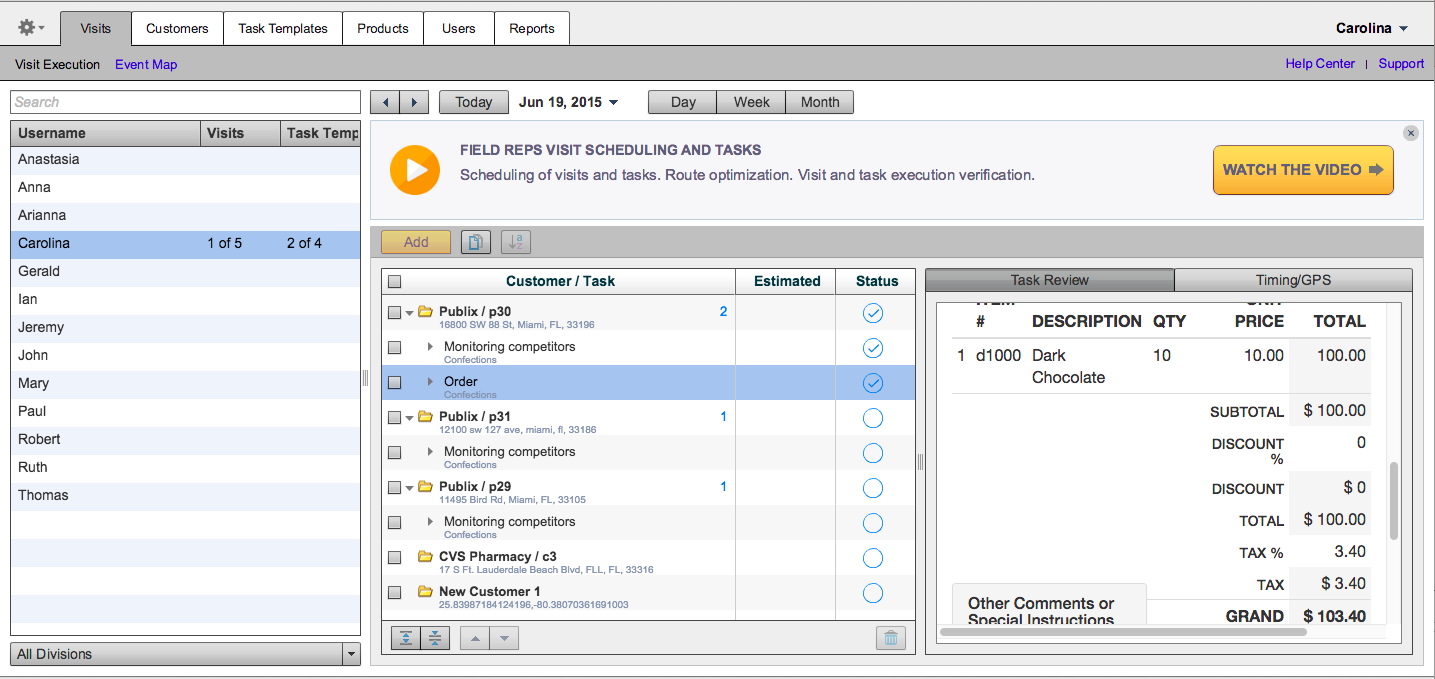Open the Support link
Viewport: 1435px width, 679px height.
point(1401,64)
